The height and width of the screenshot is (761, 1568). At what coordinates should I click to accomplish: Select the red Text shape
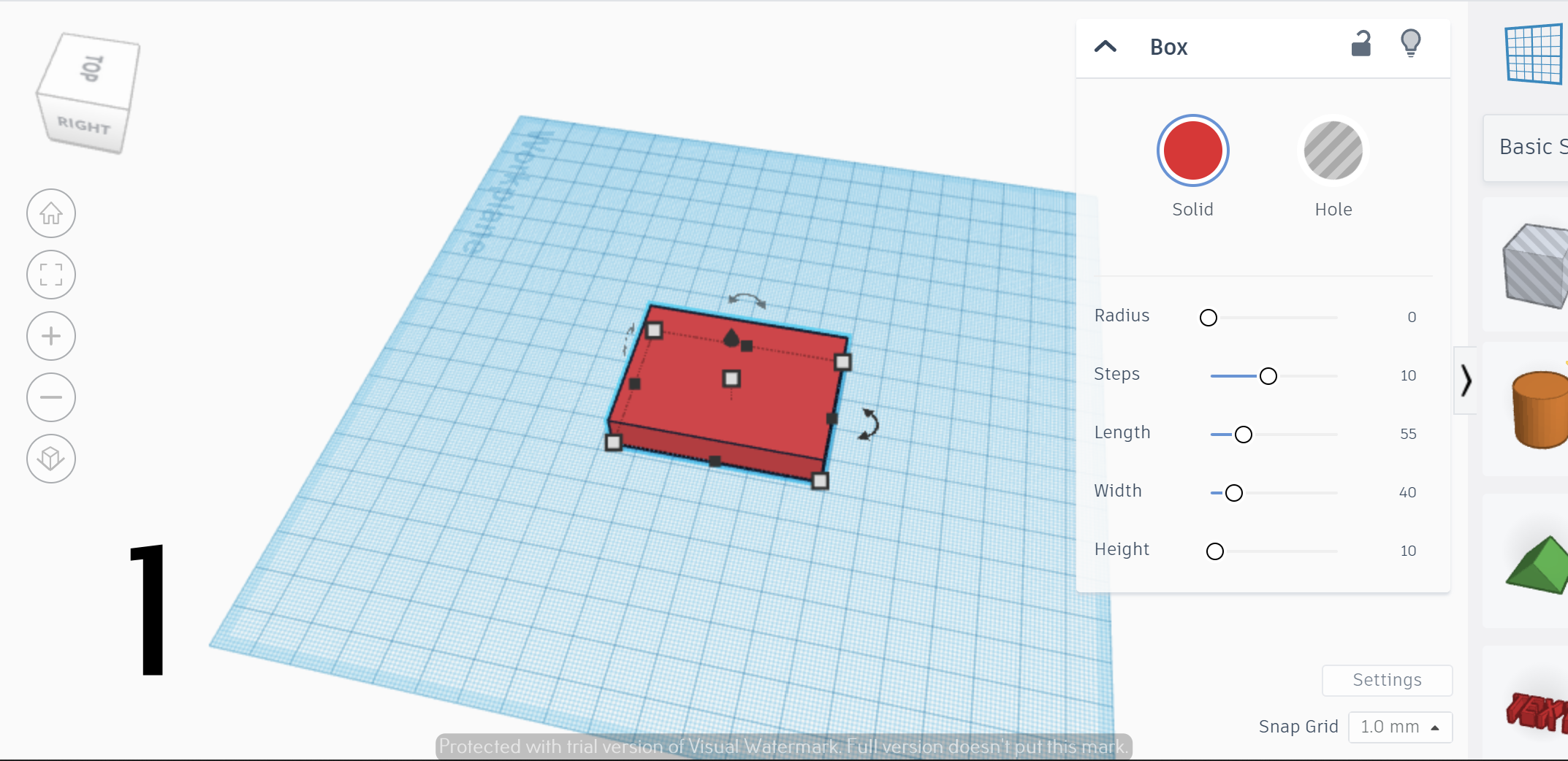(1537, 711)
